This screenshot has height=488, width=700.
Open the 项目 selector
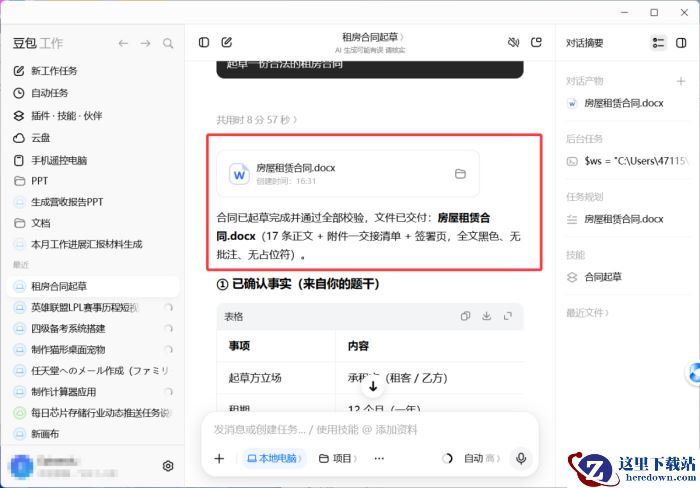click(x=338, y=459)
